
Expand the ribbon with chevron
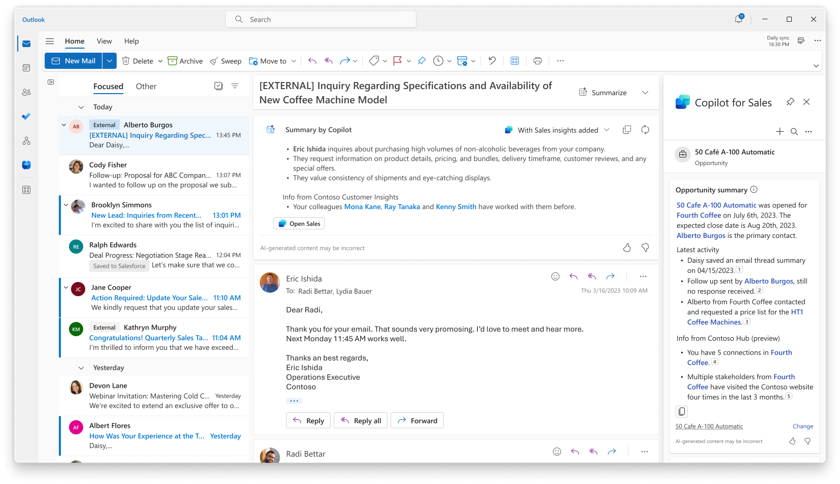pos(816,66)
